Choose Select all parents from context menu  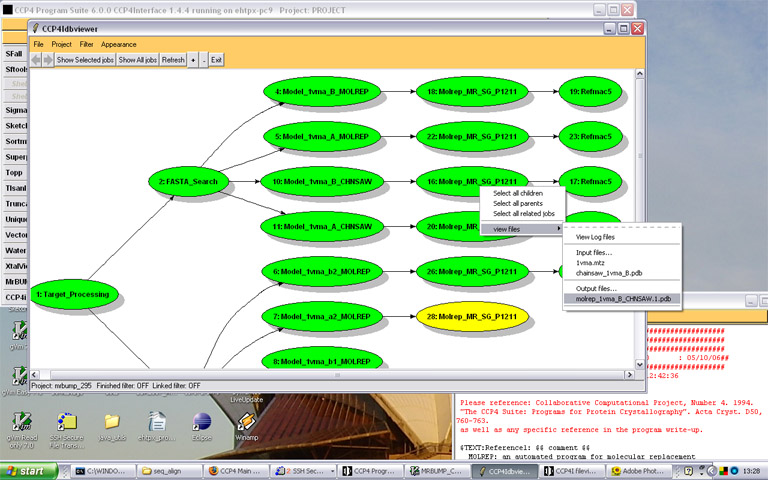(522, 203)
